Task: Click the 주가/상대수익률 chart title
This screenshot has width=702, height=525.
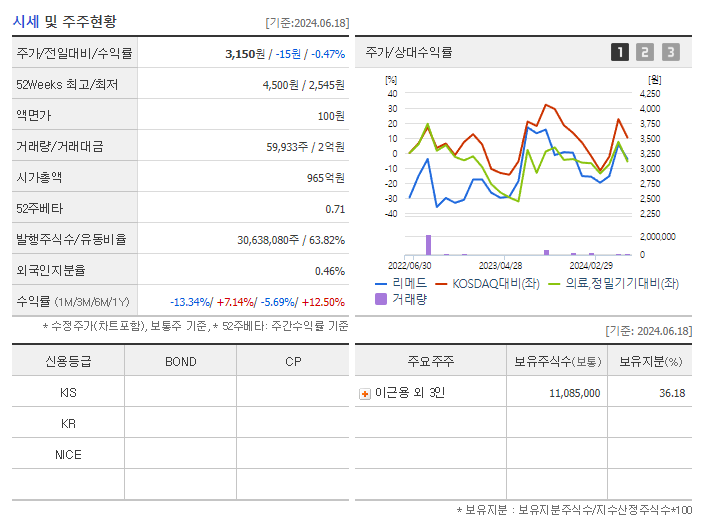Action: (x=409, y=52)
